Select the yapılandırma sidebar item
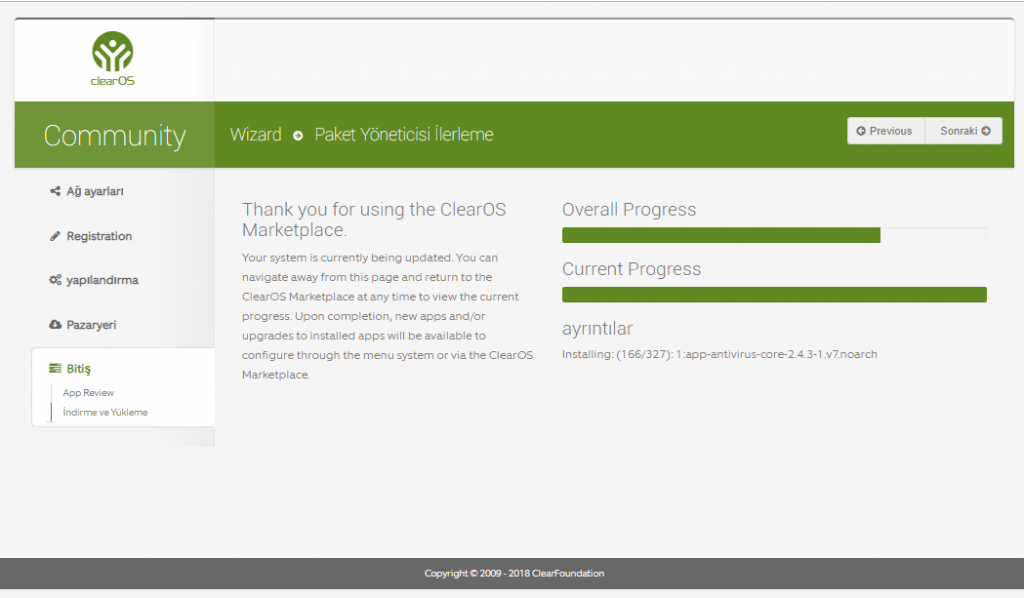1024x598 pixels. [102, 281]
